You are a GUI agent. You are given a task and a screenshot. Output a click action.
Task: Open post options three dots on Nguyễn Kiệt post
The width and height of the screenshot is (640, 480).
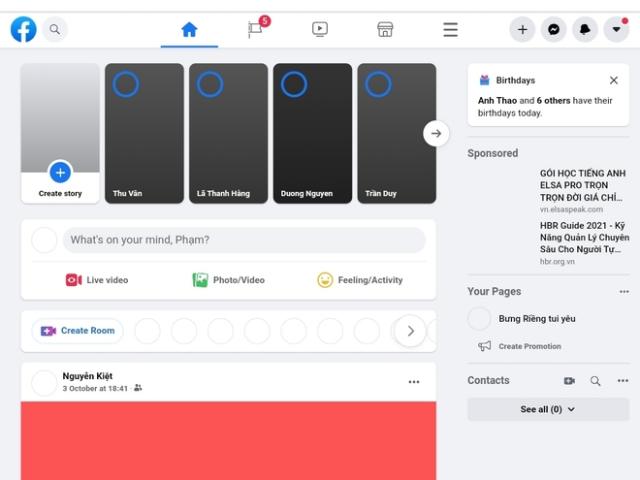point(414,382)
